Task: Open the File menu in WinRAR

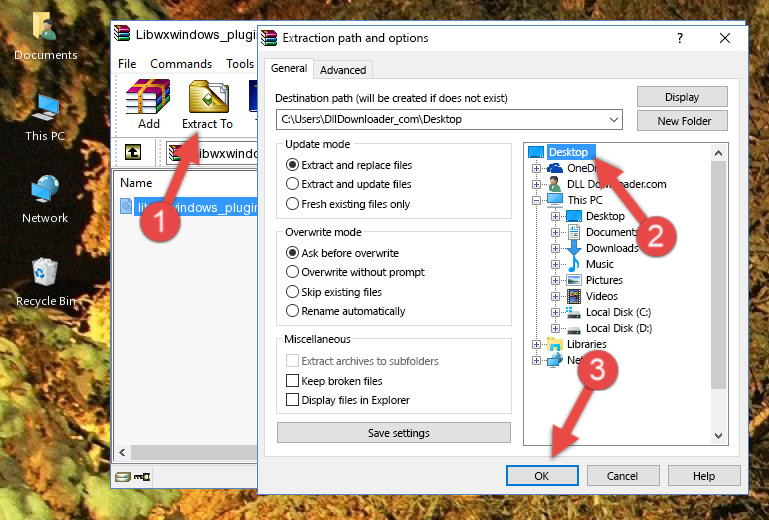Action: [127, 64]
